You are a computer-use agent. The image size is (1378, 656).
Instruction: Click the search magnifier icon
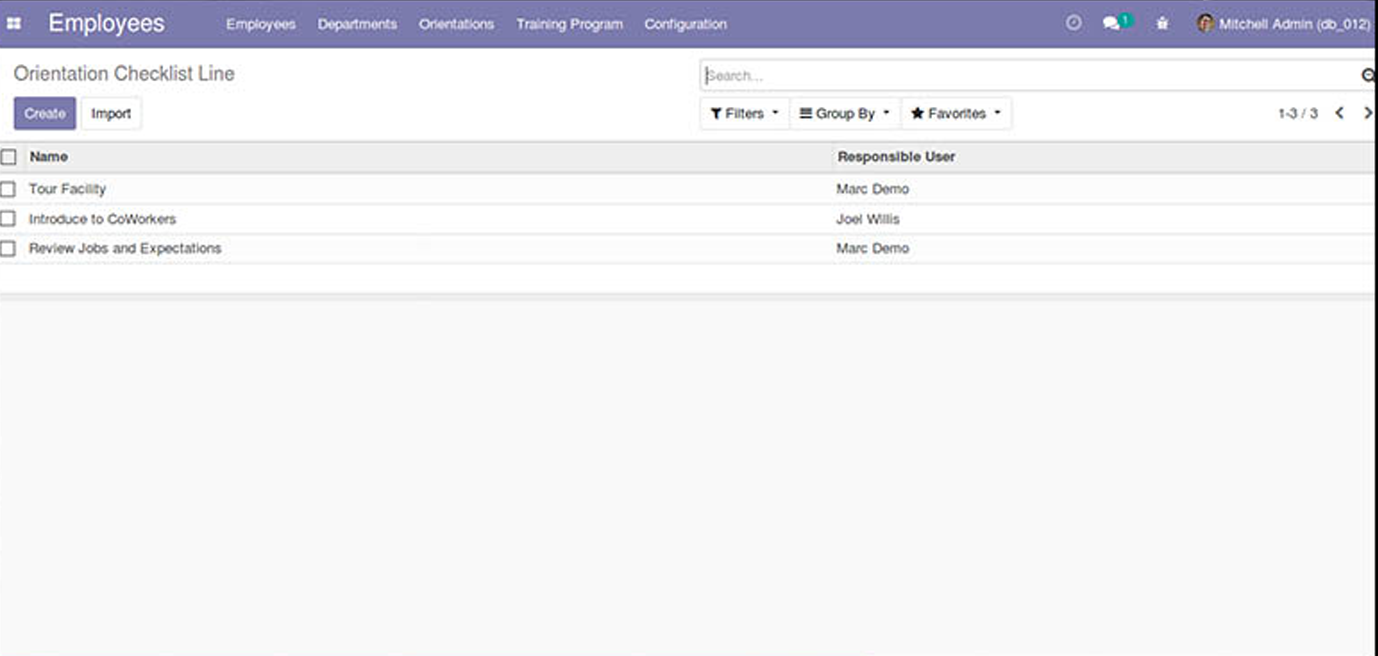(x=1368, y=75)
